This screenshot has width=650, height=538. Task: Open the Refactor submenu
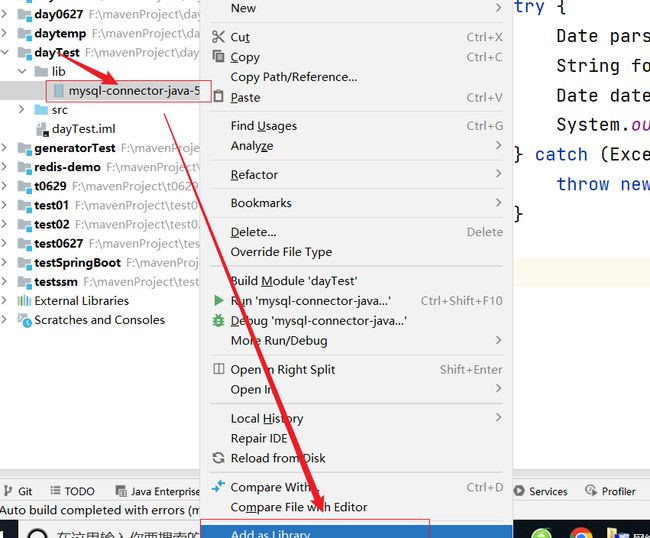357,174
